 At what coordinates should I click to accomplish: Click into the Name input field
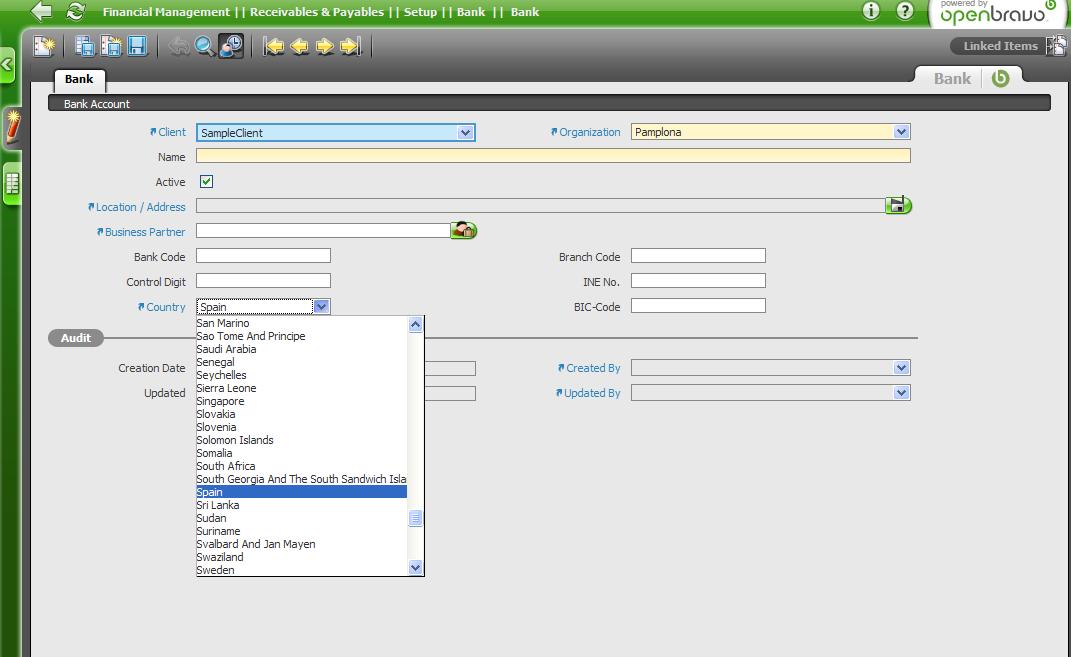[552, 157]
